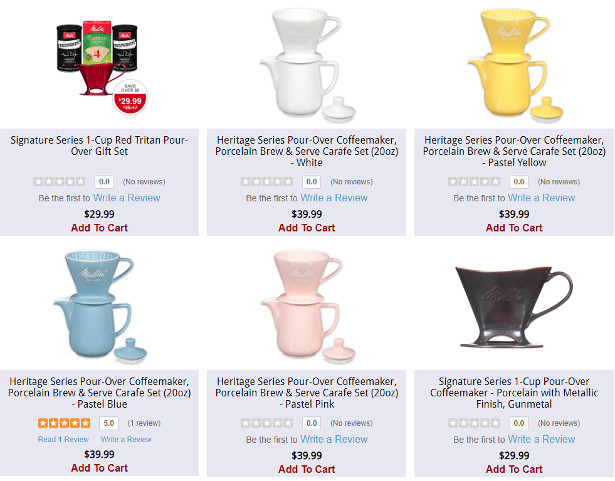Open the pastel yellow carafe set image
Image resolution: width=615 pixels, height=481 pixels.
point(515,64)
